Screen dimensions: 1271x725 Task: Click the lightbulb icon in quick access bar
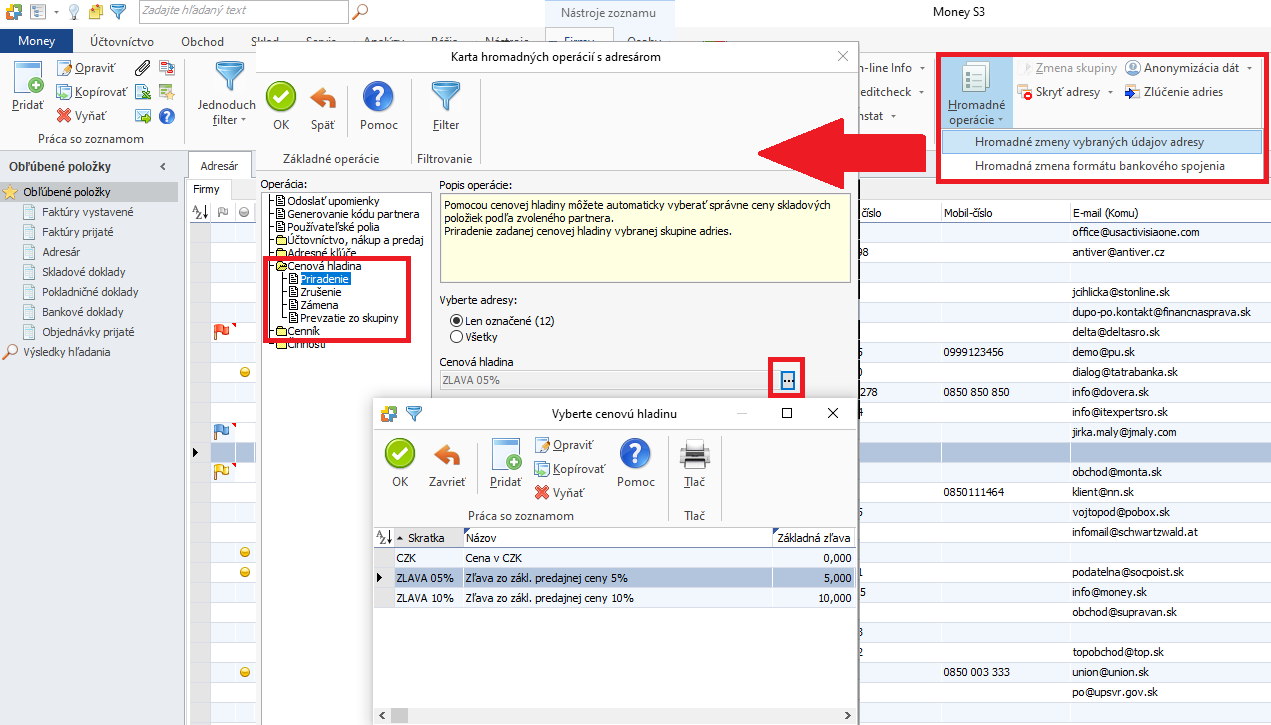pos(73,11)
